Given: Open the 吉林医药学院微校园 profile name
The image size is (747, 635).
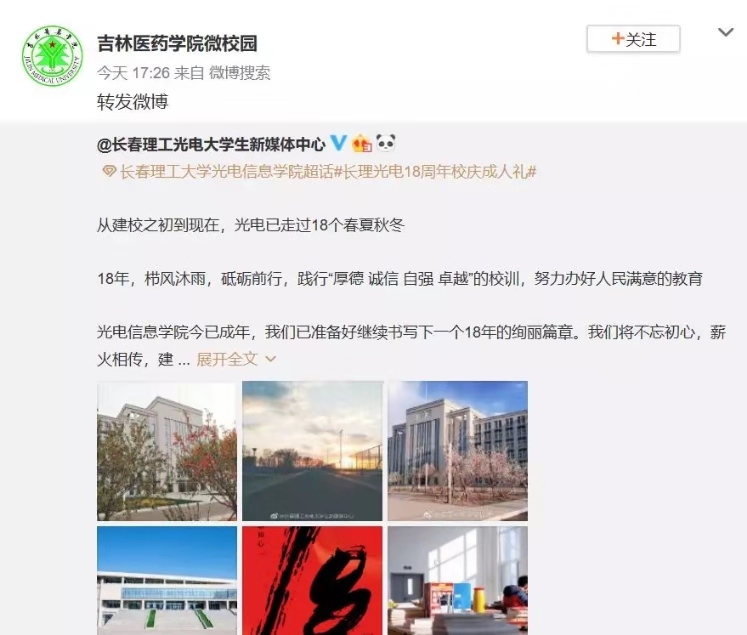Looking at the screenshot, I should tap(177, 43).
